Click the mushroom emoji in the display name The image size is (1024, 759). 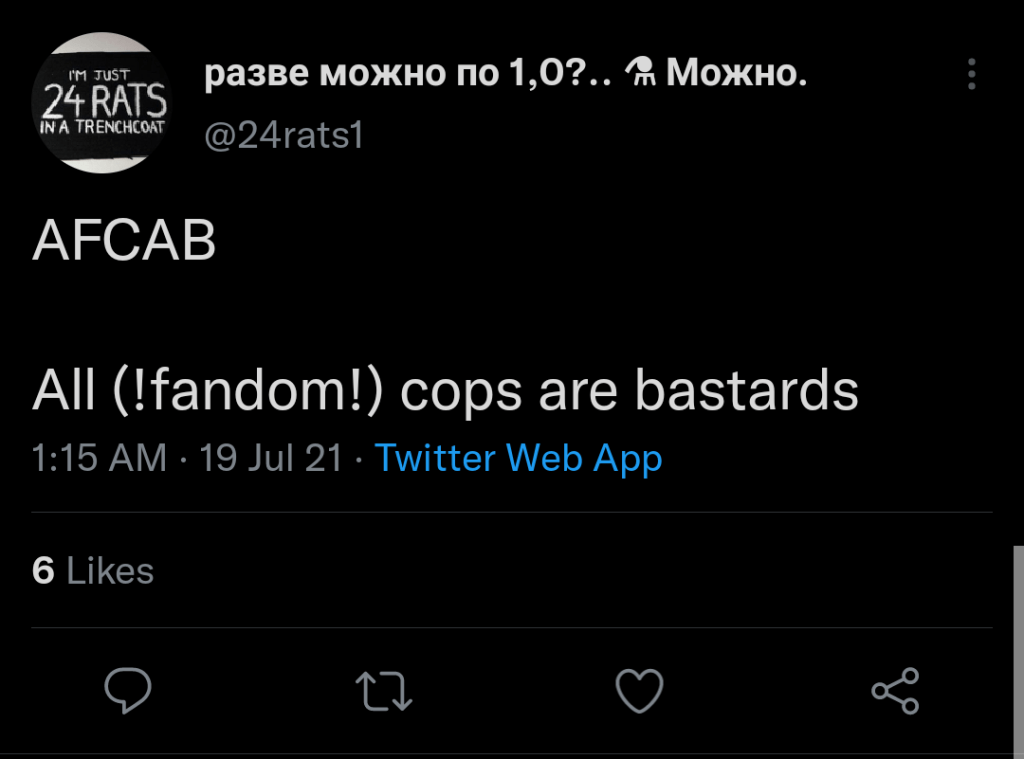639,73
